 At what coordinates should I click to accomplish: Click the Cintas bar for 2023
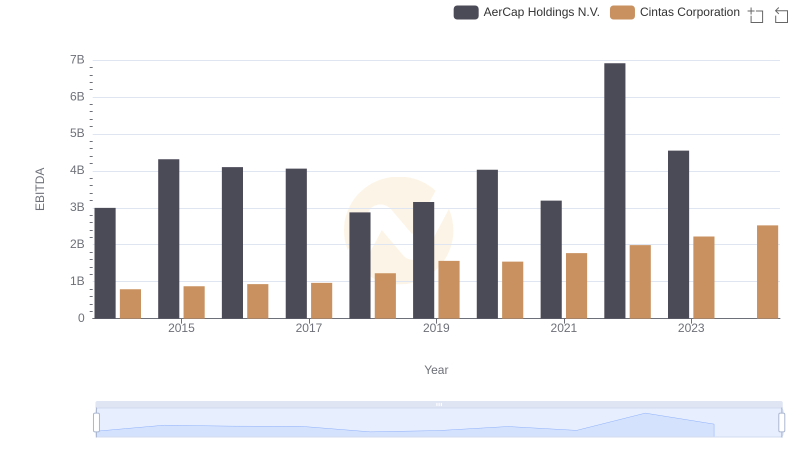tap(704, 277)
